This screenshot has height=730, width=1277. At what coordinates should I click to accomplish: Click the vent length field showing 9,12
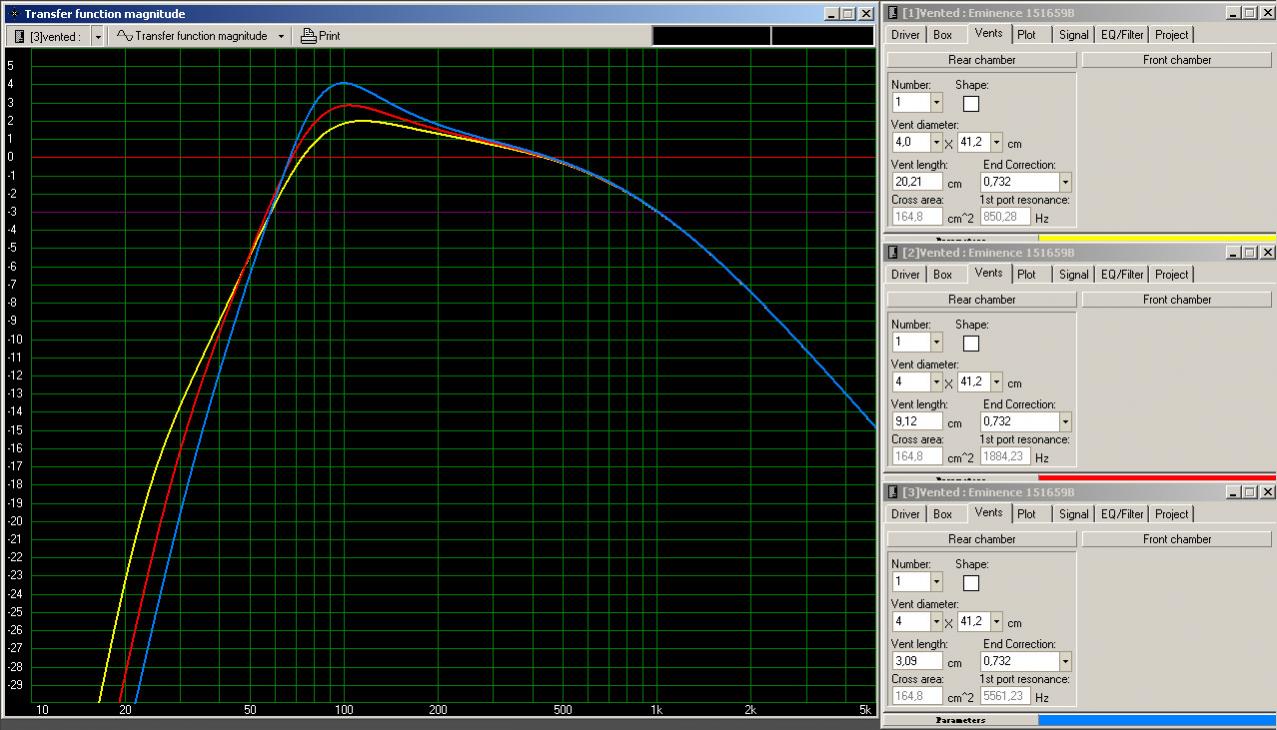(917, 422)
